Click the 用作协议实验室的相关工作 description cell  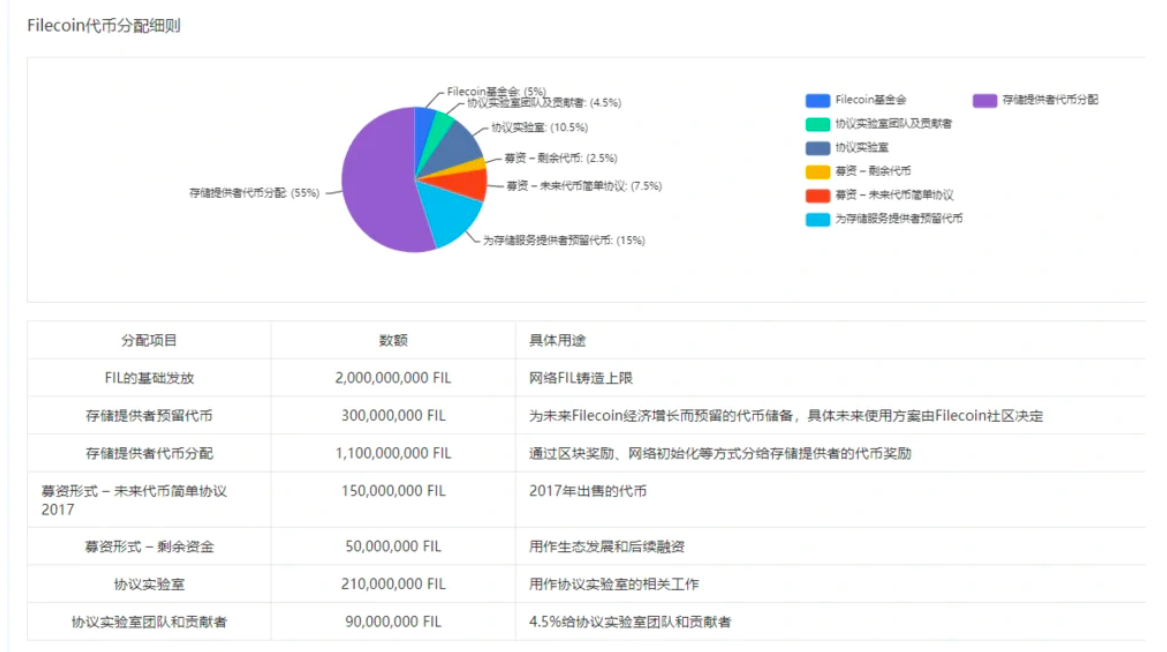pos(613,584)
